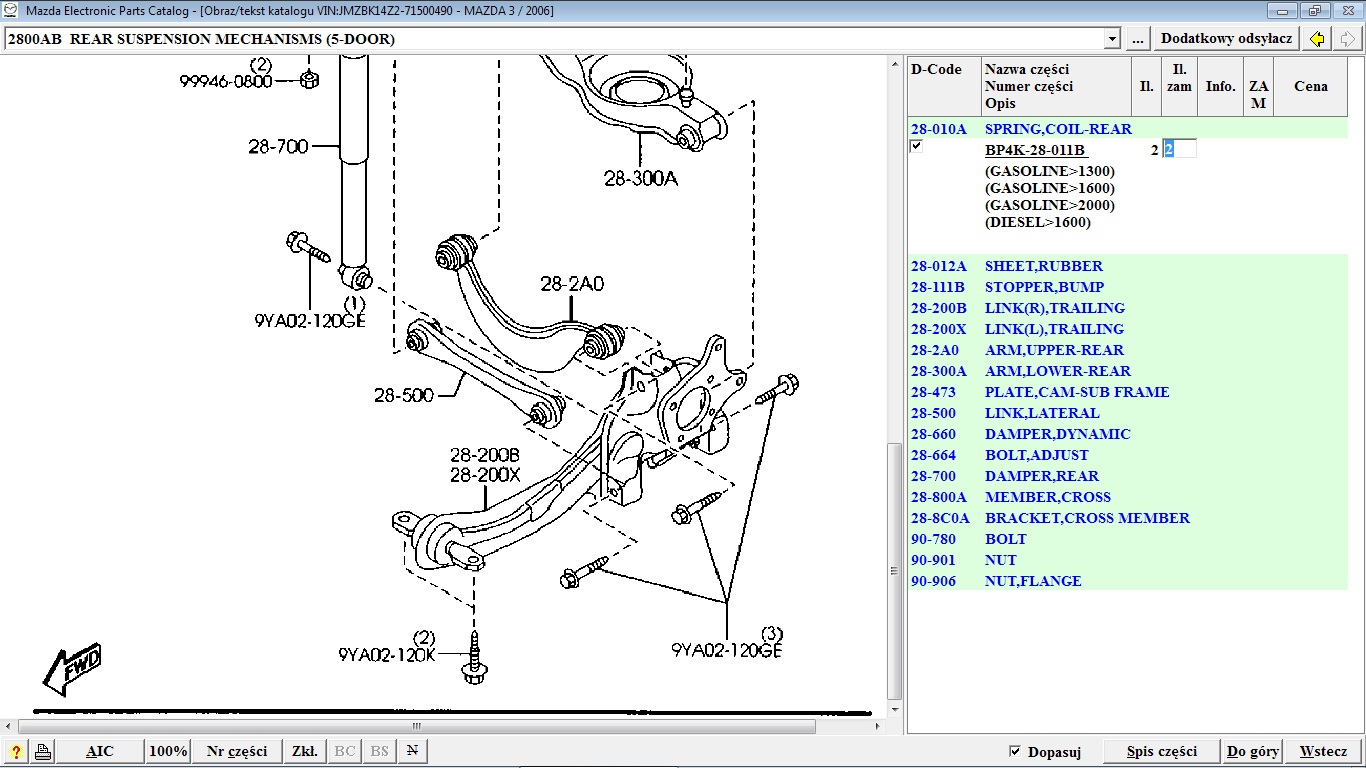
Task: Click the printer icon in bottom toolbar
Action: [x=43, y=752]
